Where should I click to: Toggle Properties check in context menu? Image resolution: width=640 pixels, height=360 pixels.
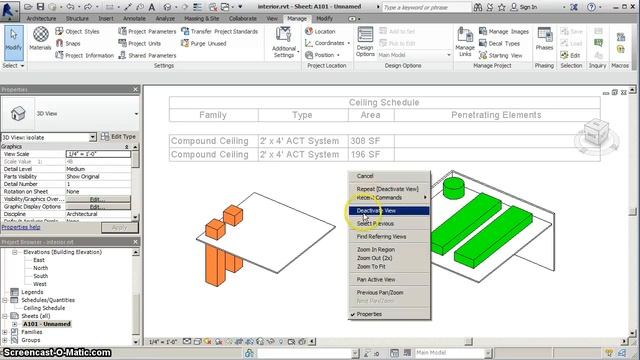369,314
